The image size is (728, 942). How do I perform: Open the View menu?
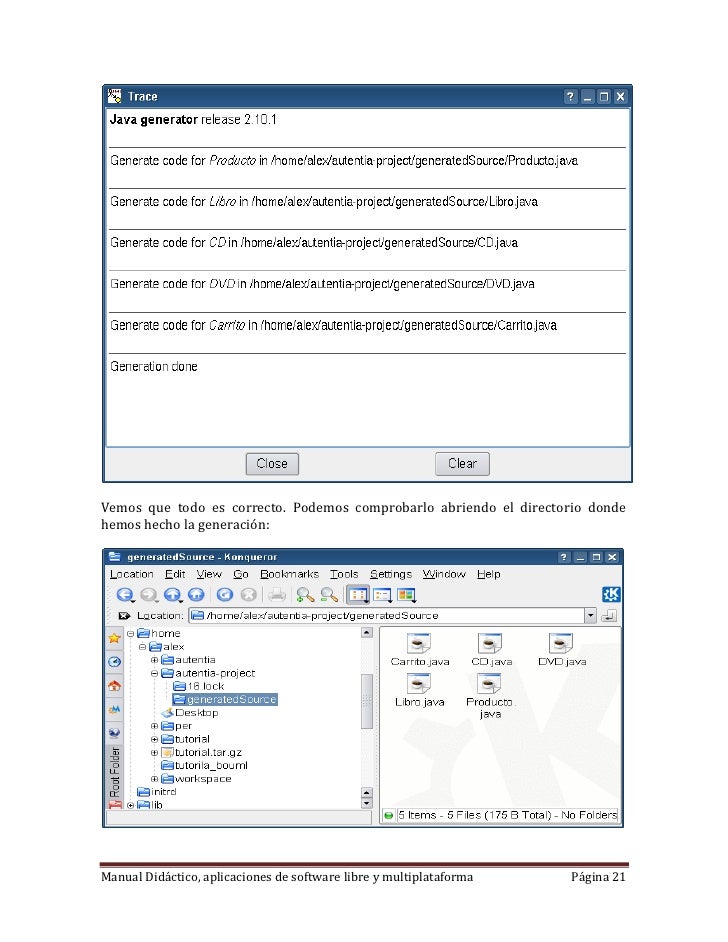point(209,574)
